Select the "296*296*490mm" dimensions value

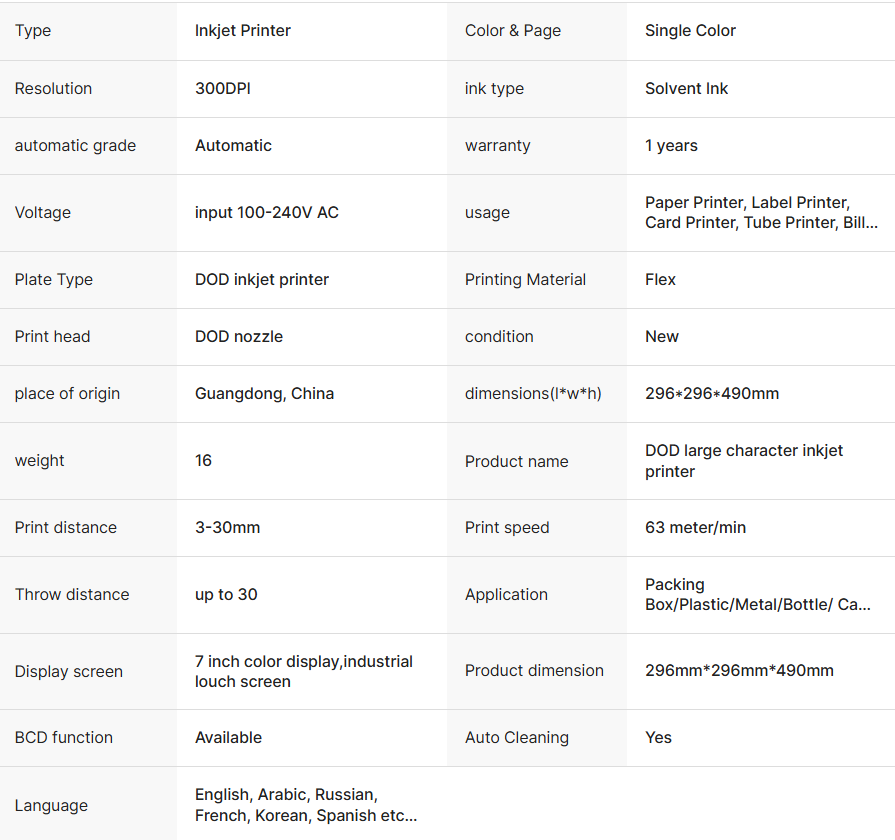pyautogui.click(x=712, y=393)
